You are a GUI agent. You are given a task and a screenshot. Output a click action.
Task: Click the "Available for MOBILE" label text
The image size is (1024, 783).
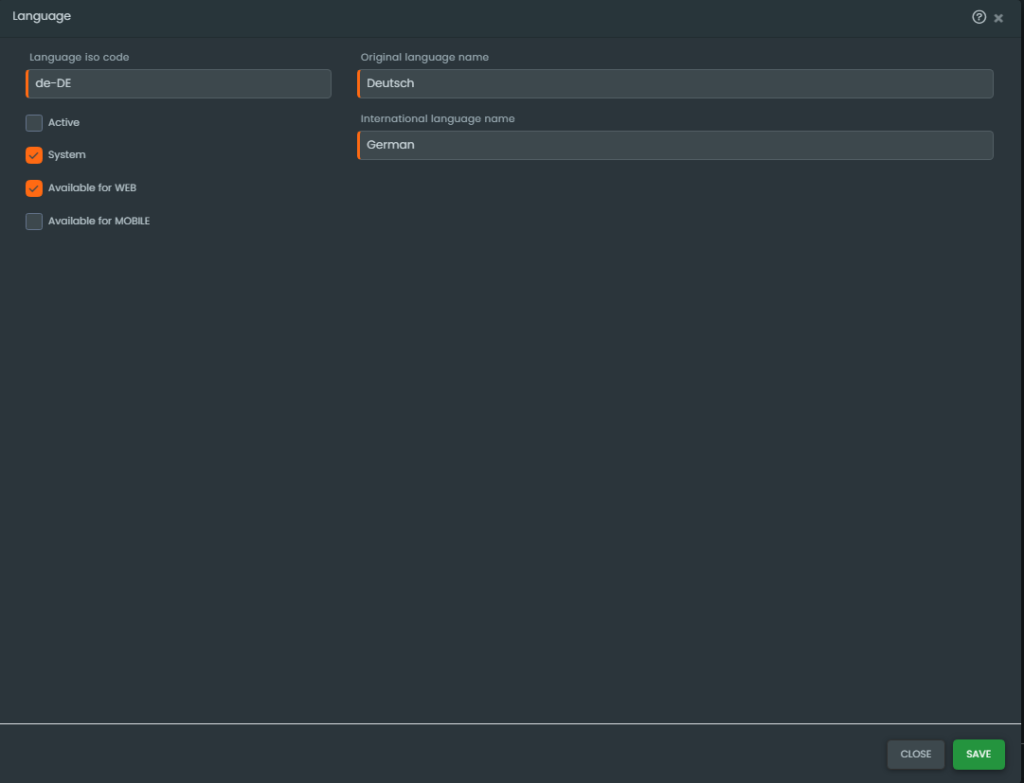click(99, 221)
